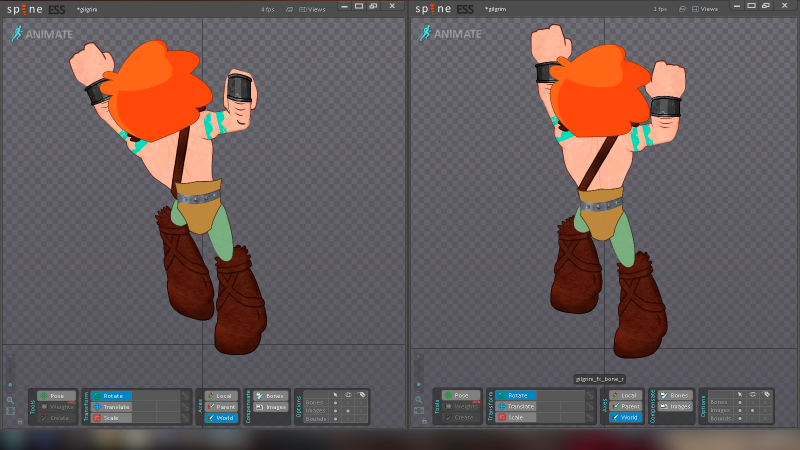Click icon beside Views in left title bar
The image size is (800, 450).
click(289, 9)
